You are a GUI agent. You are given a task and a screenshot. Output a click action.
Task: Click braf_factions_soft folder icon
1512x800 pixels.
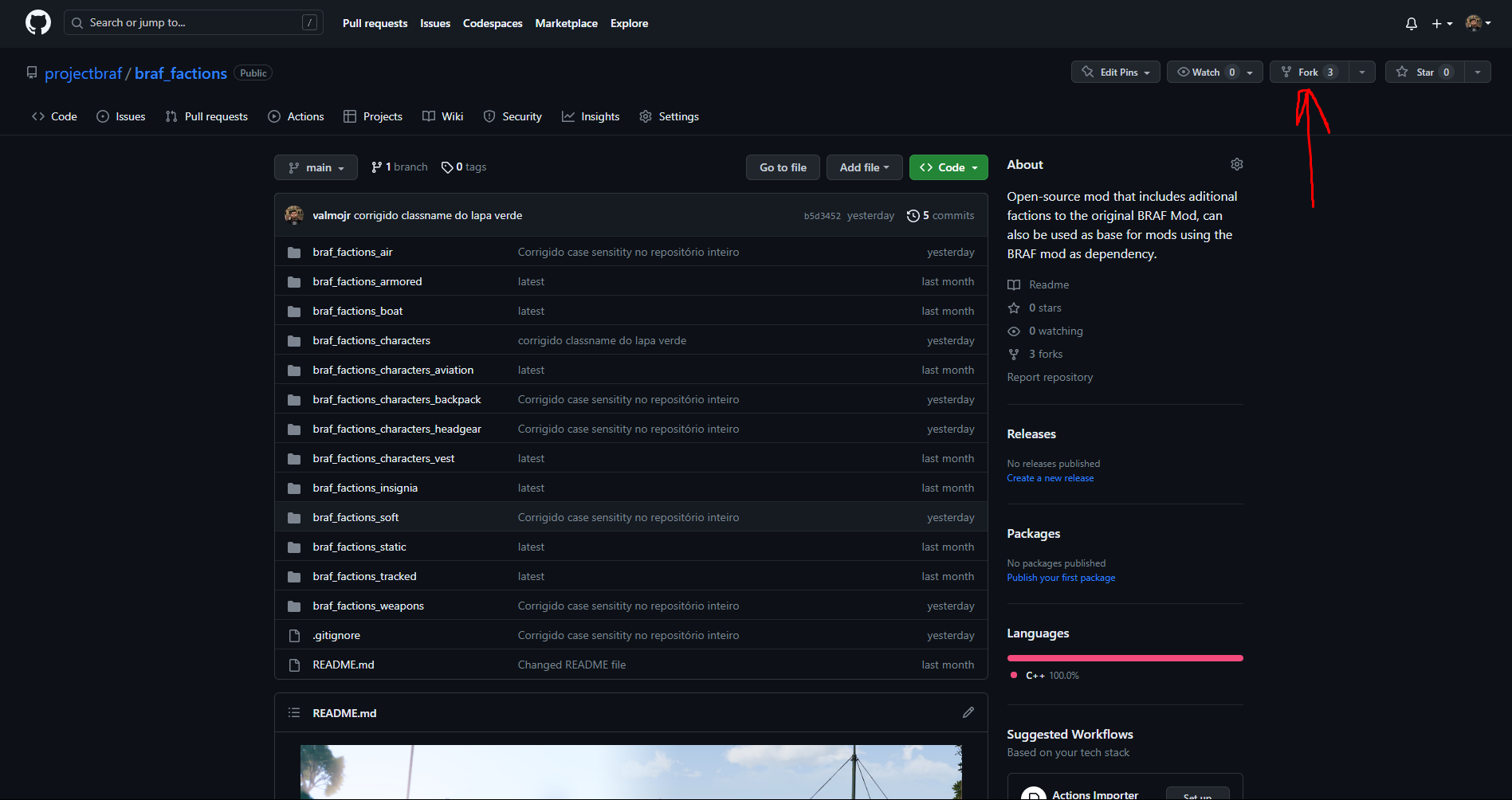pos(294,518)
